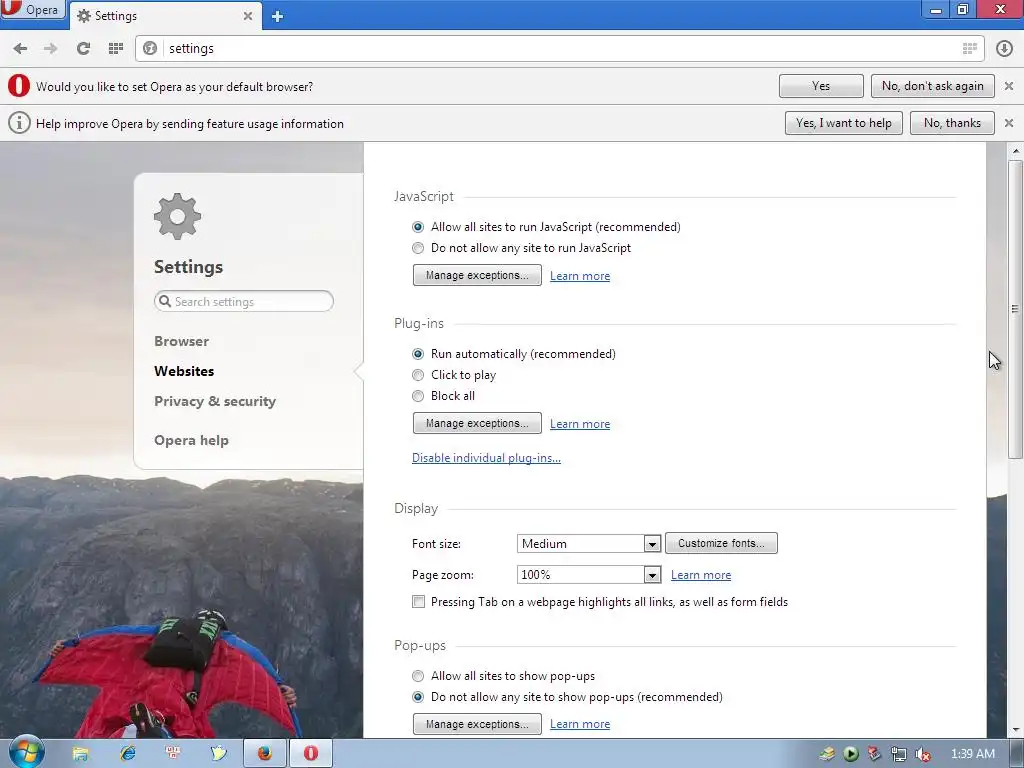Screen dimensions: 1024x768
Task: Select Do not allow any site to show pop-ups
Action: pyautogui.click(x=418, y=697)
